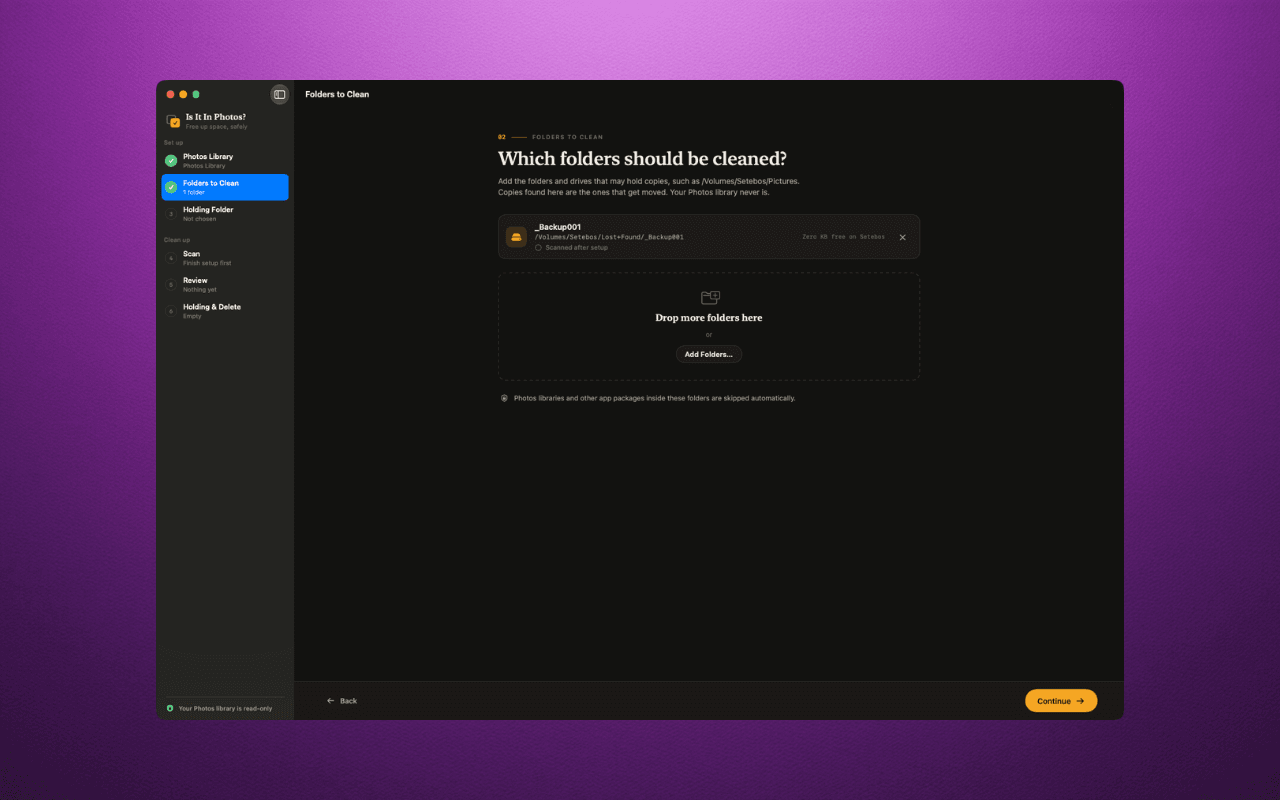The image size is (1280, 800).
Task: Click the green full-screen window button
Action: pos(196,94)
